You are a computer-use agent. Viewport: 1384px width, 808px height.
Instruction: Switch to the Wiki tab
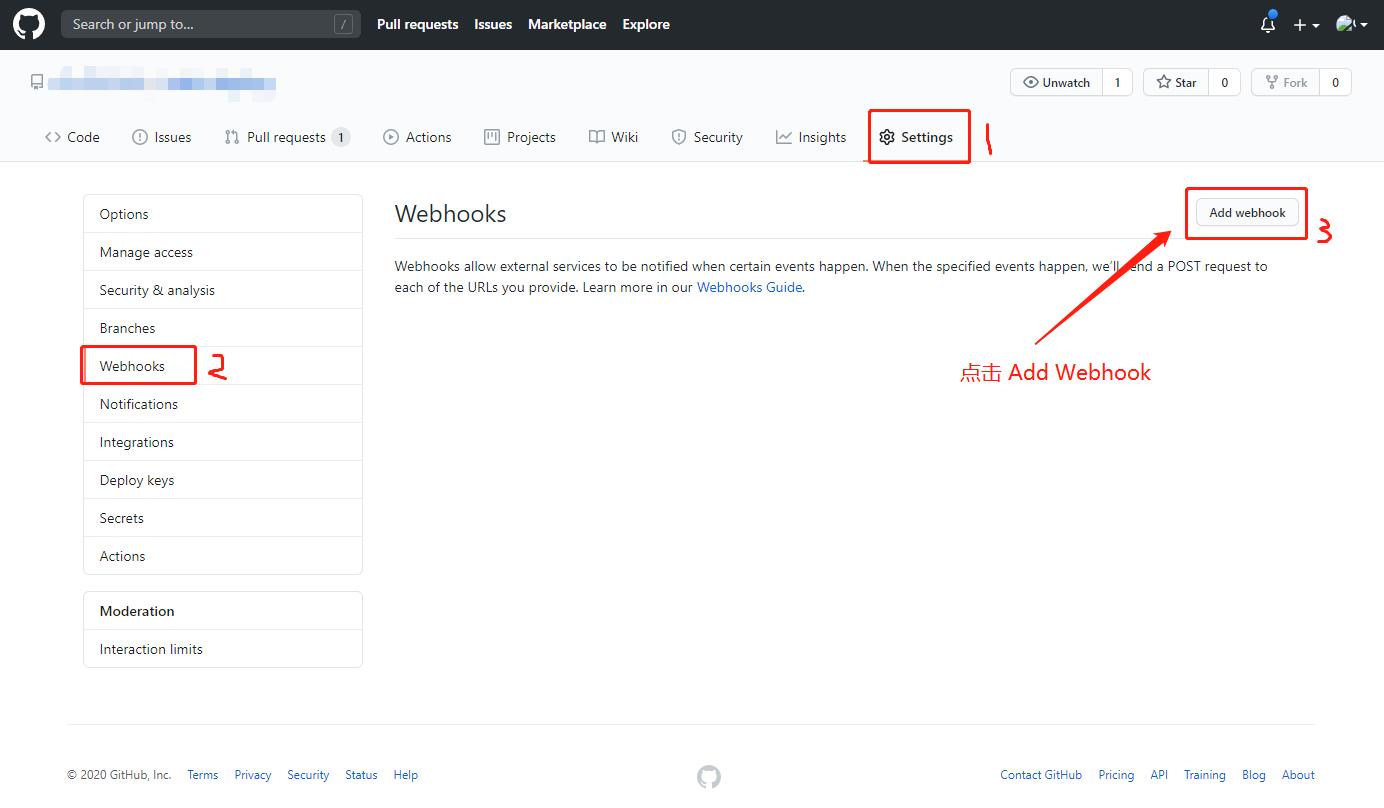(x=613, y=137)
